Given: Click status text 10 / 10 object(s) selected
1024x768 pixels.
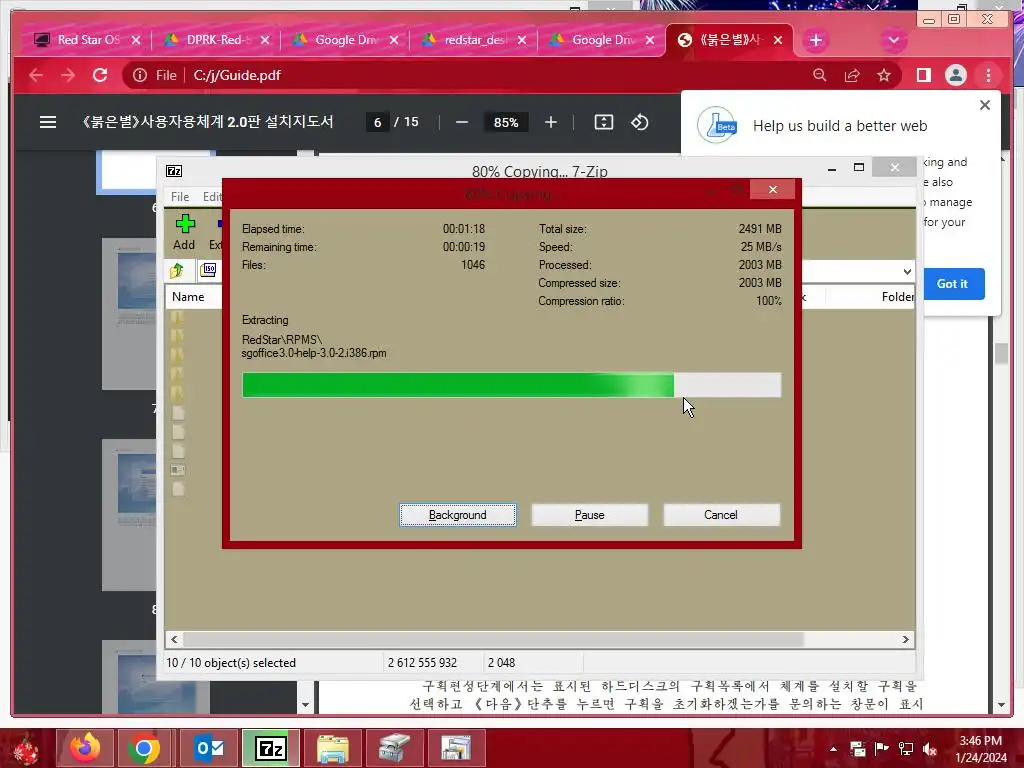Looking at the screenshot, I should (x=231, y=663).
